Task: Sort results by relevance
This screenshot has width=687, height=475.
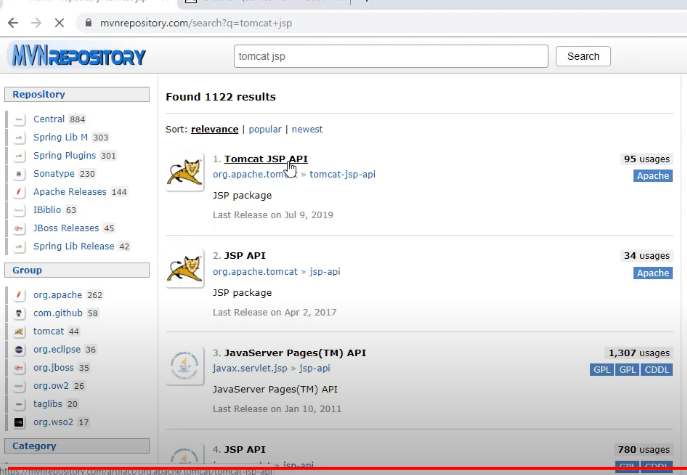Action: pyautogui.click(x=214, y=129)
